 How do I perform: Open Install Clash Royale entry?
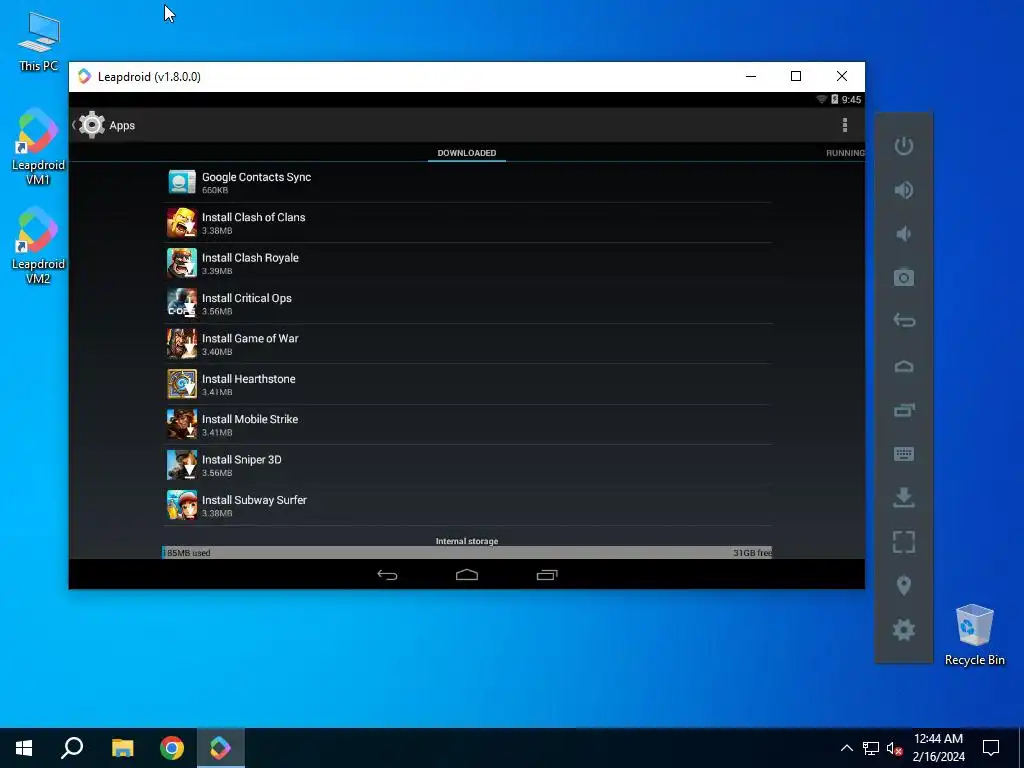tap(467, 263)
